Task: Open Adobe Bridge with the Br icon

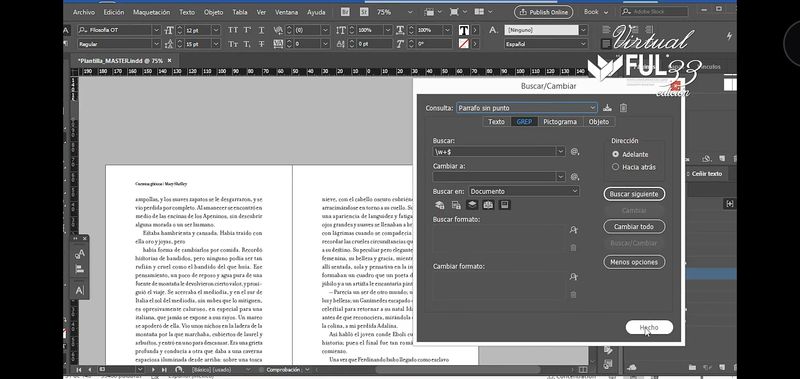Action: 345,12
